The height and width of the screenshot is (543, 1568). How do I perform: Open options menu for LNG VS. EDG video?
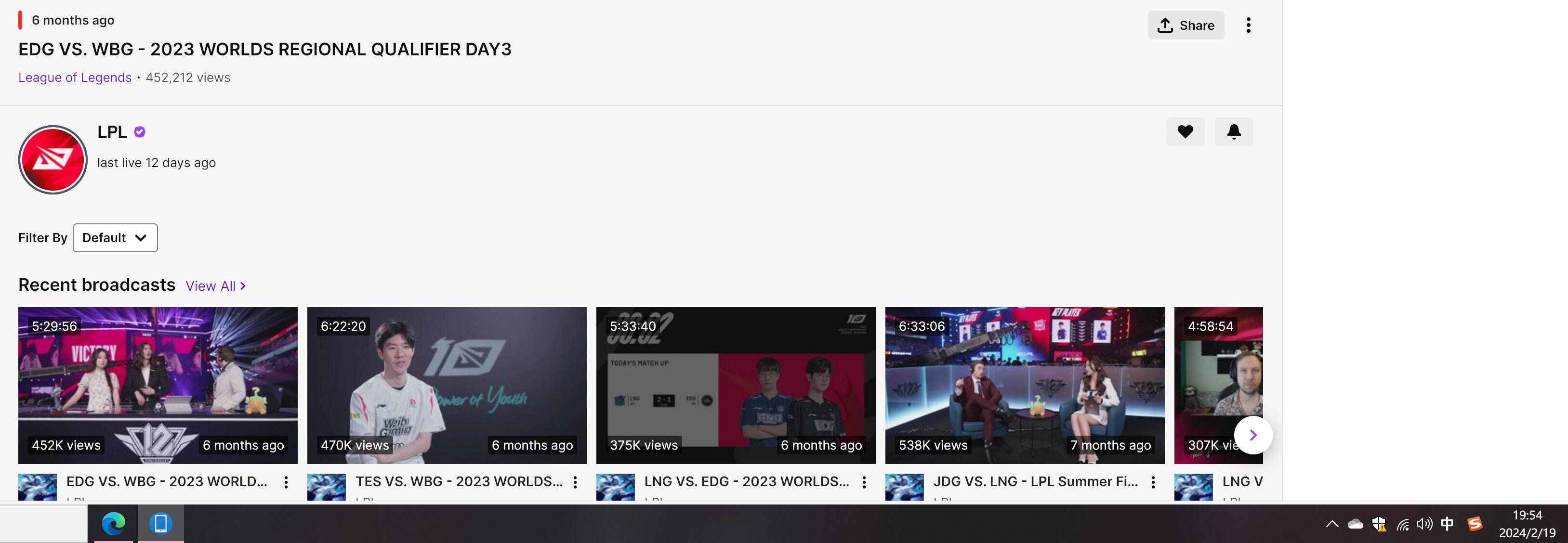click(x=863, y=482)
